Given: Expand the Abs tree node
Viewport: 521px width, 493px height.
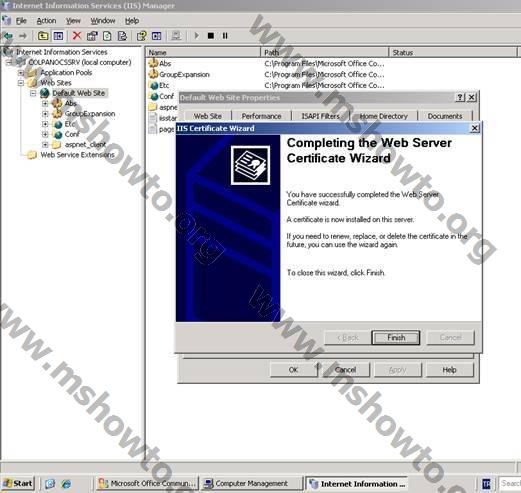Looking at the screenshot, I should coord(45,103).
